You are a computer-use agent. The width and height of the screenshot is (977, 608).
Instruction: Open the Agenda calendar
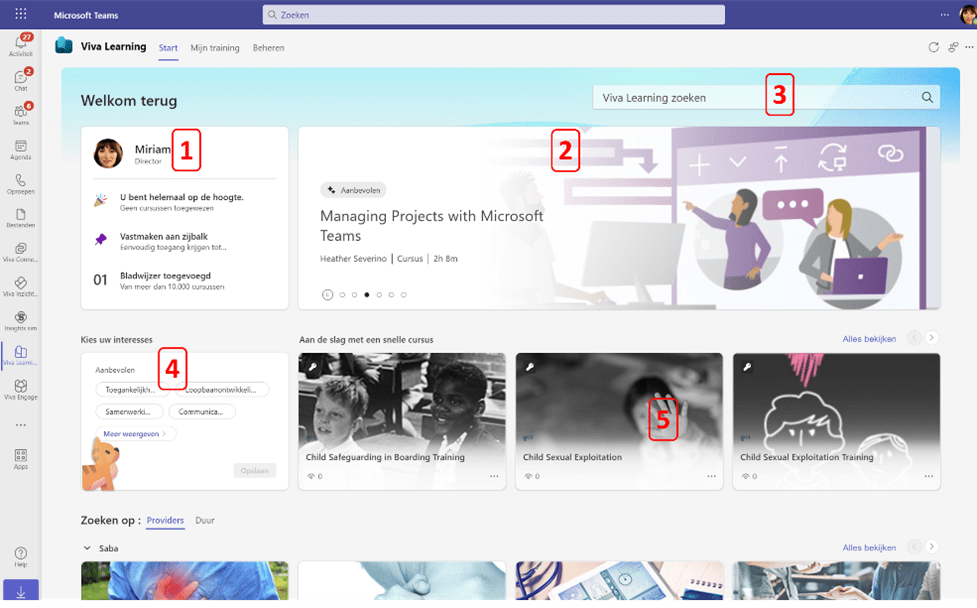pos(21,150)
